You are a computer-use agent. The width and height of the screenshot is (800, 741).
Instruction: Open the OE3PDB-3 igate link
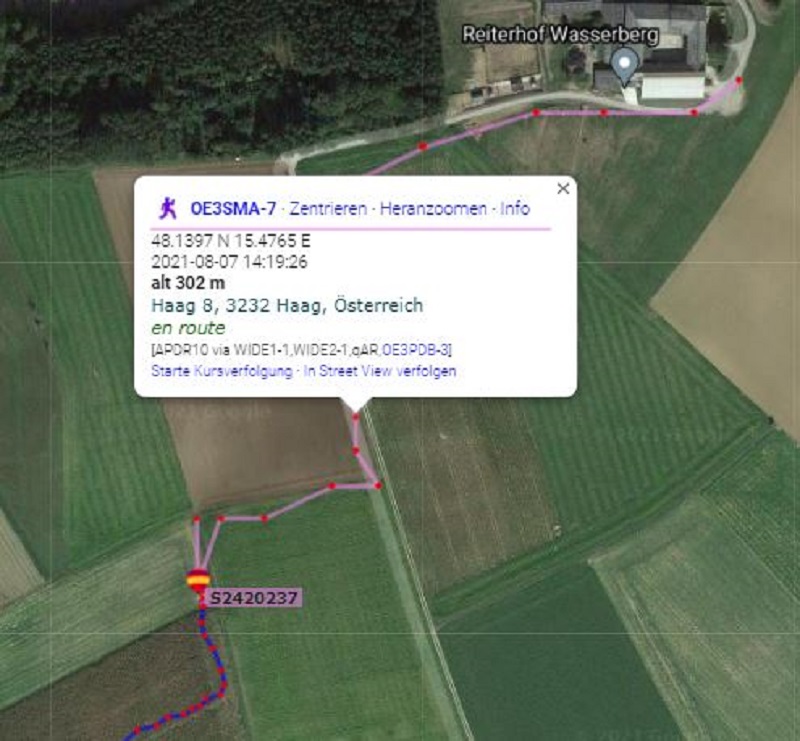coord(415,350)
